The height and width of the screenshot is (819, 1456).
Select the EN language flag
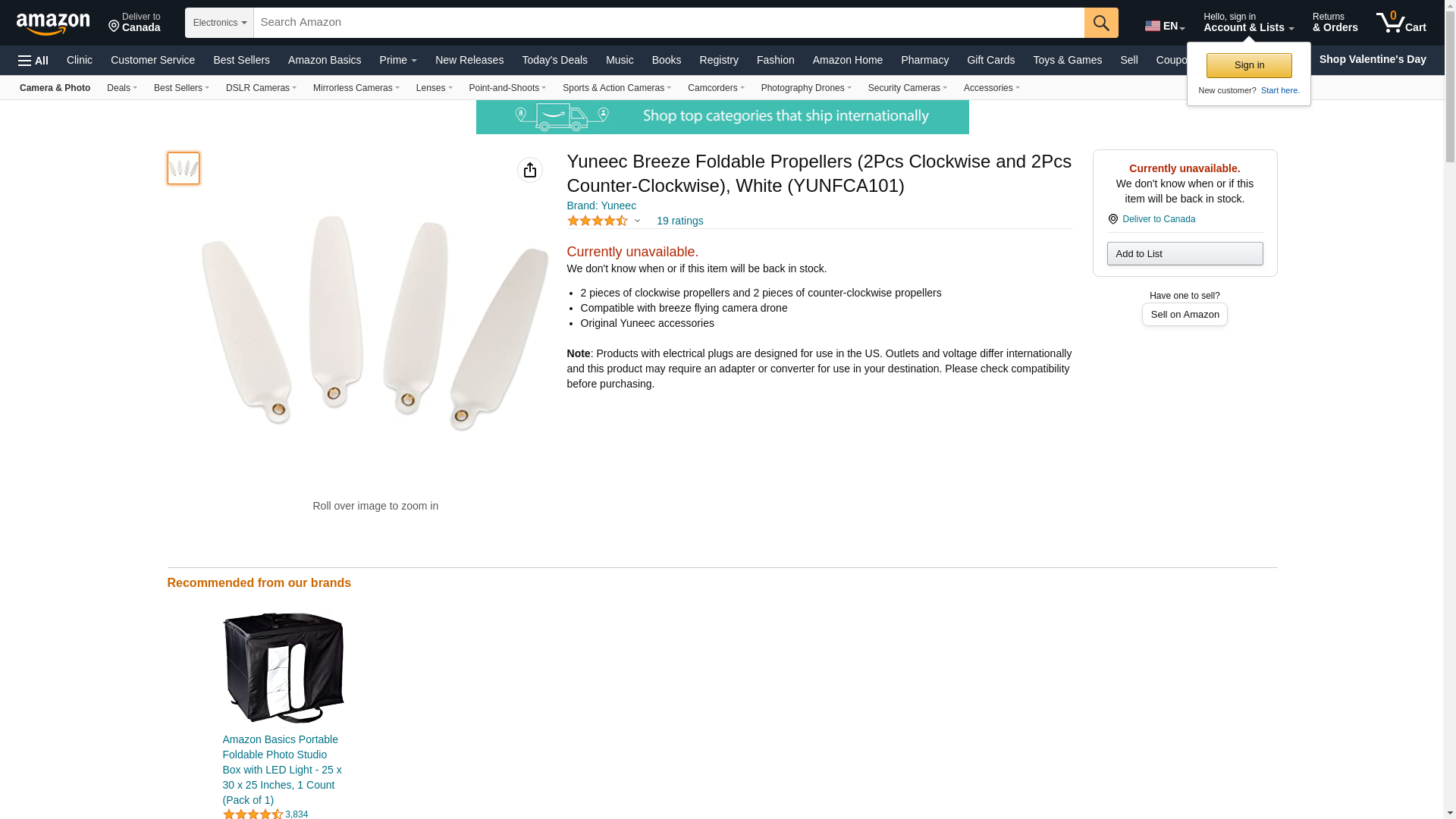click(x=1164, y=26)
